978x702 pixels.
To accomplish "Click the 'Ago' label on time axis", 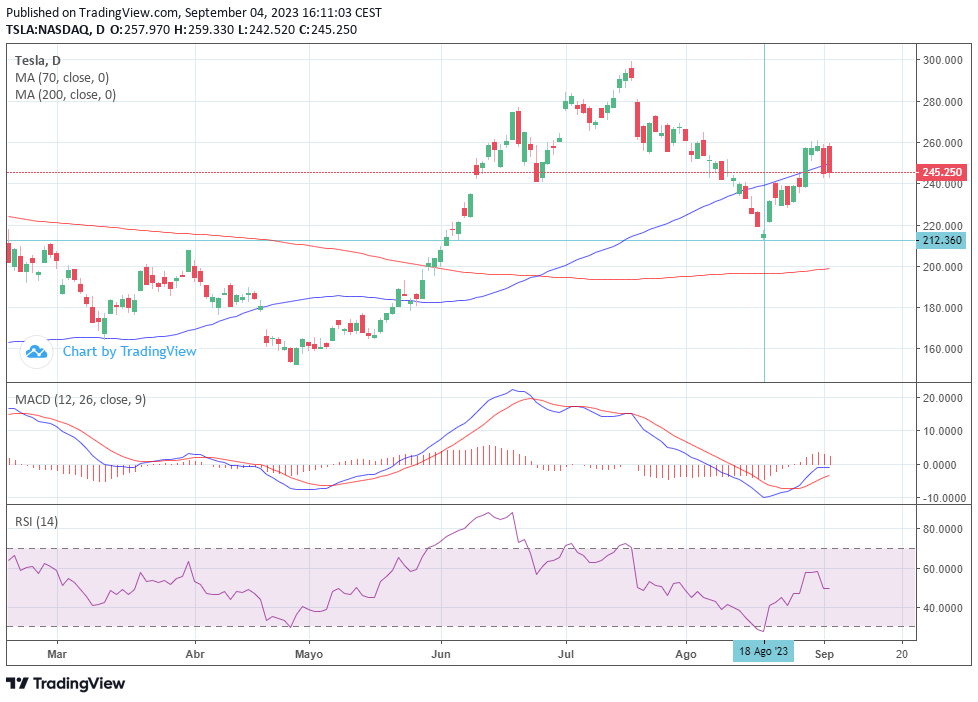I will [685, 654].
